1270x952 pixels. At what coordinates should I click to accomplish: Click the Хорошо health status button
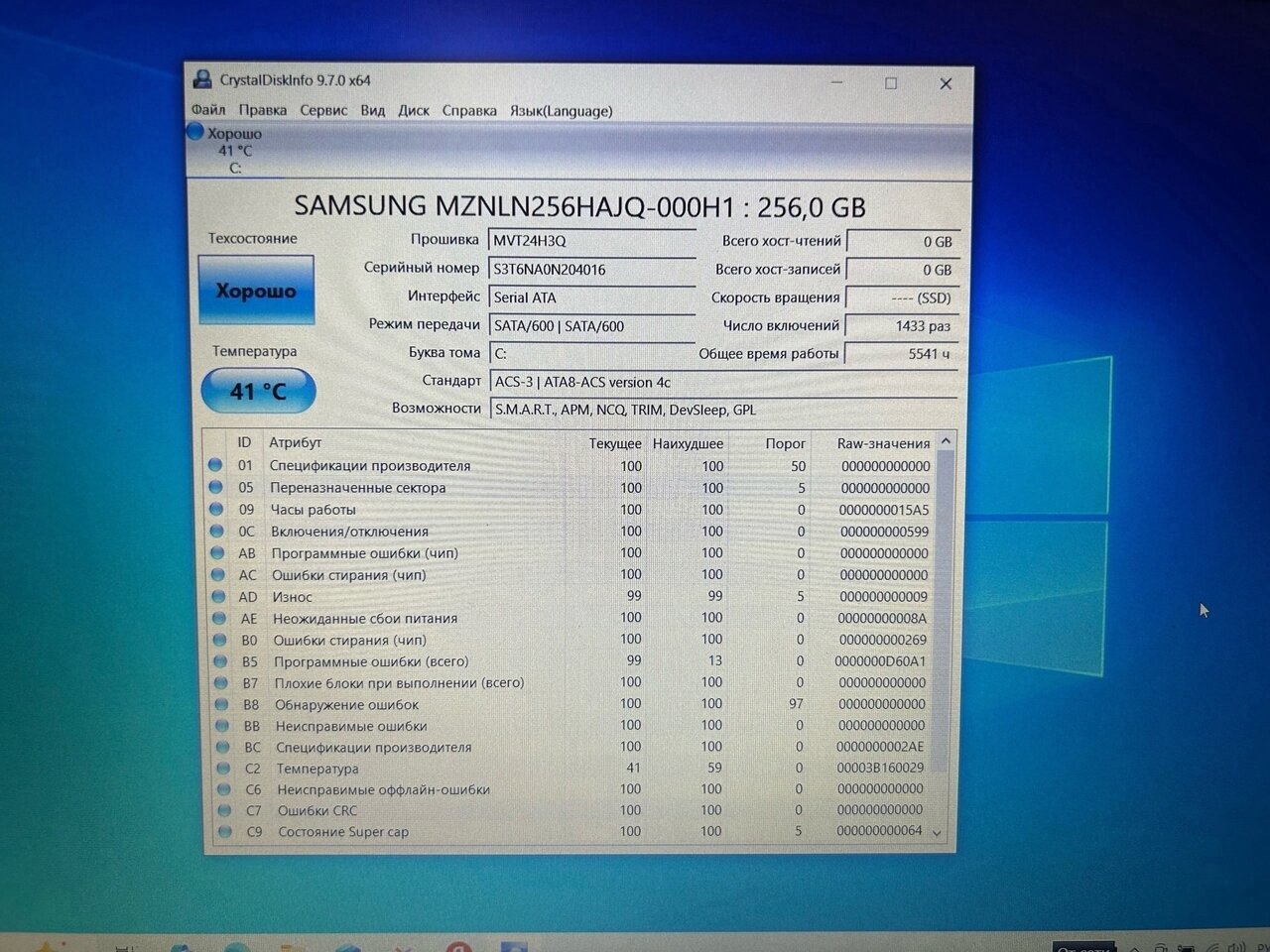pos(256,291)
